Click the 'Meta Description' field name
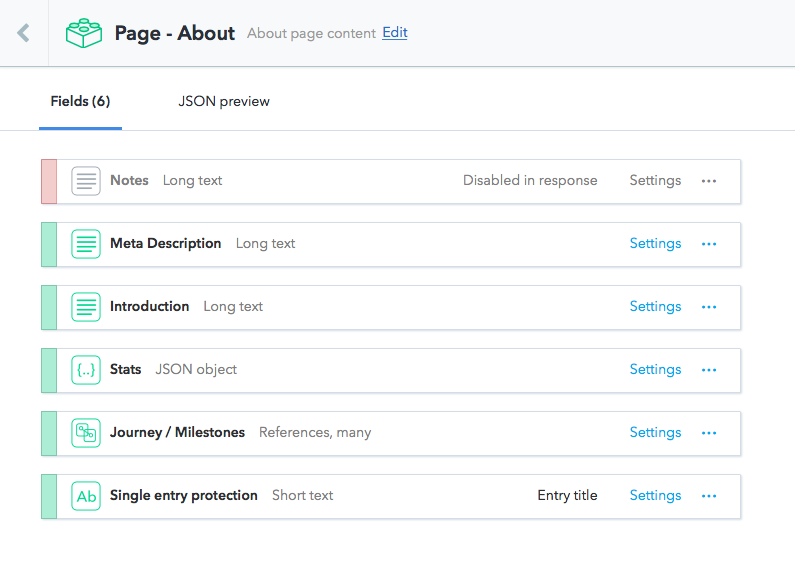Image resolution: width=795 pixels, height=570 pixels. coord(165,243)
